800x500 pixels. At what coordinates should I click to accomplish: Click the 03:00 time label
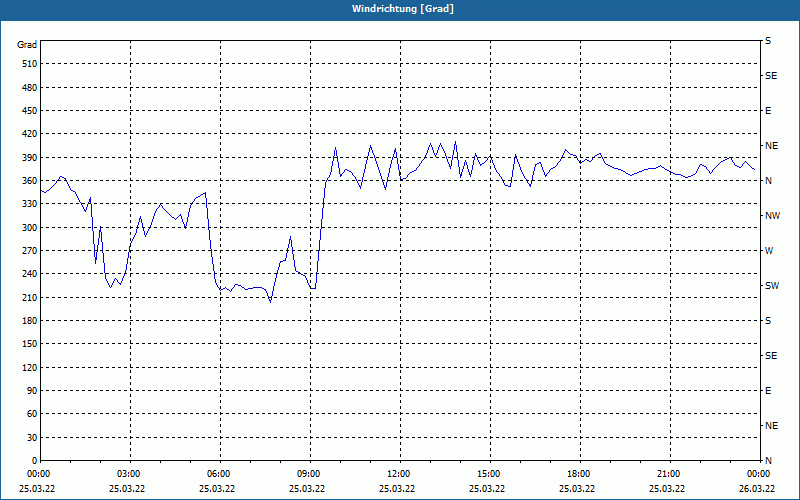point(128,474)
